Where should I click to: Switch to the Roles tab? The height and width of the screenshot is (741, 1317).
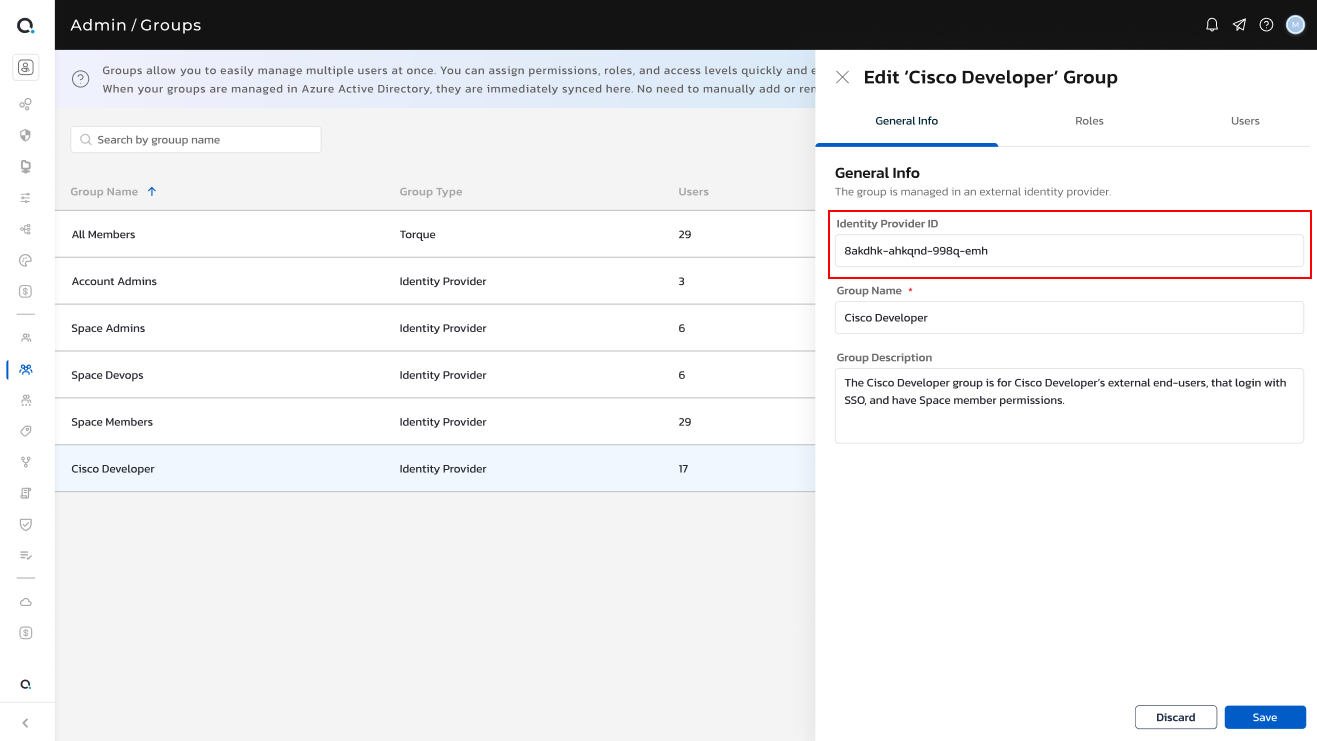pos(1089,120)
